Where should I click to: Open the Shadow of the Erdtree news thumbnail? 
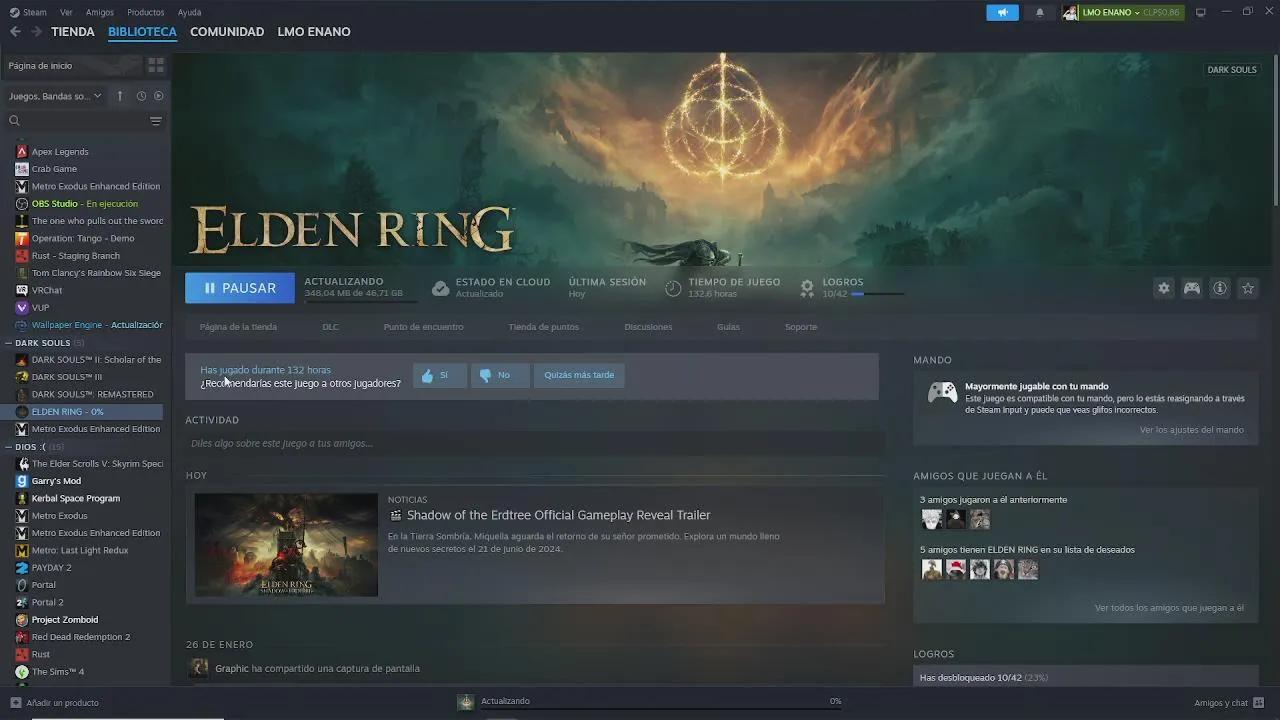(x=286, y=545)
